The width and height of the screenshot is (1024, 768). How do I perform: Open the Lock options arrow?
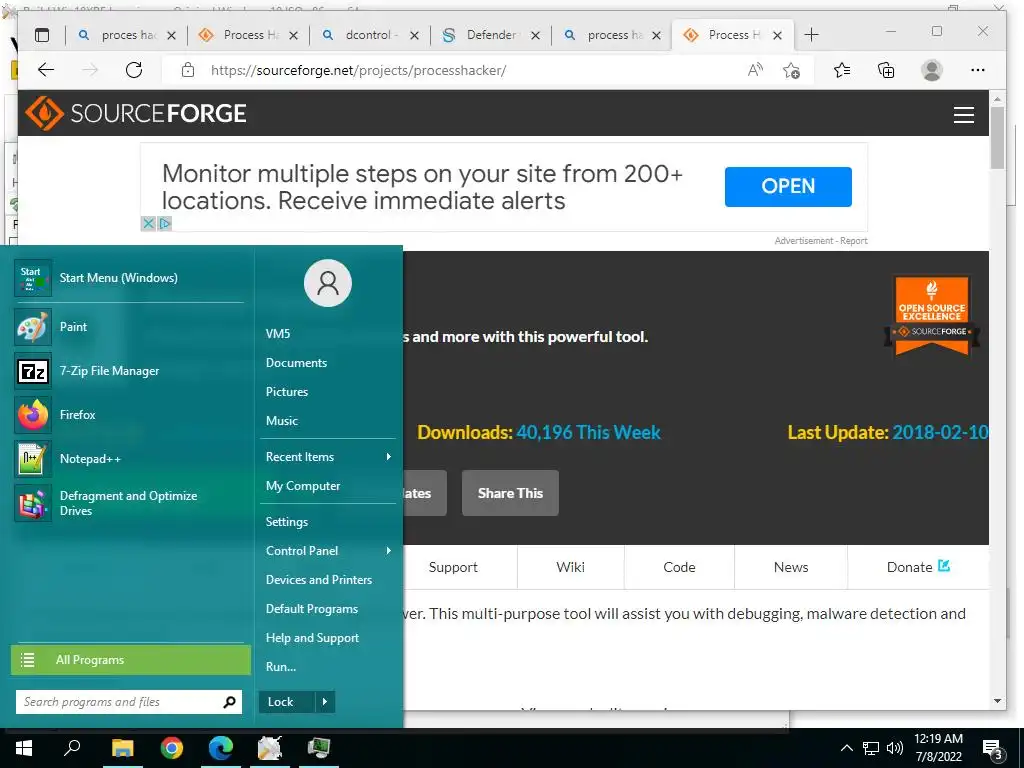point(325,702)
